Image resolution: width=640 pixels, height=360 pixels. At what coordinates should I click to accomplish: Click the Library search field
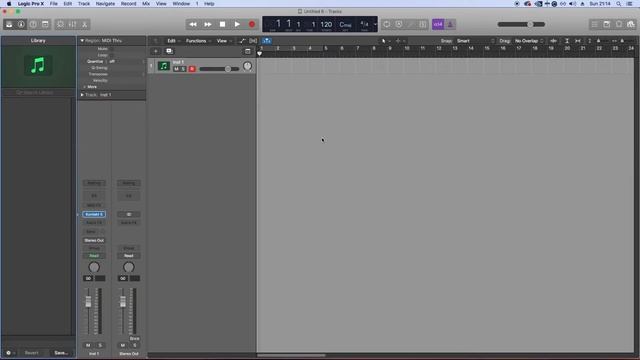click(x=38, y=93)
